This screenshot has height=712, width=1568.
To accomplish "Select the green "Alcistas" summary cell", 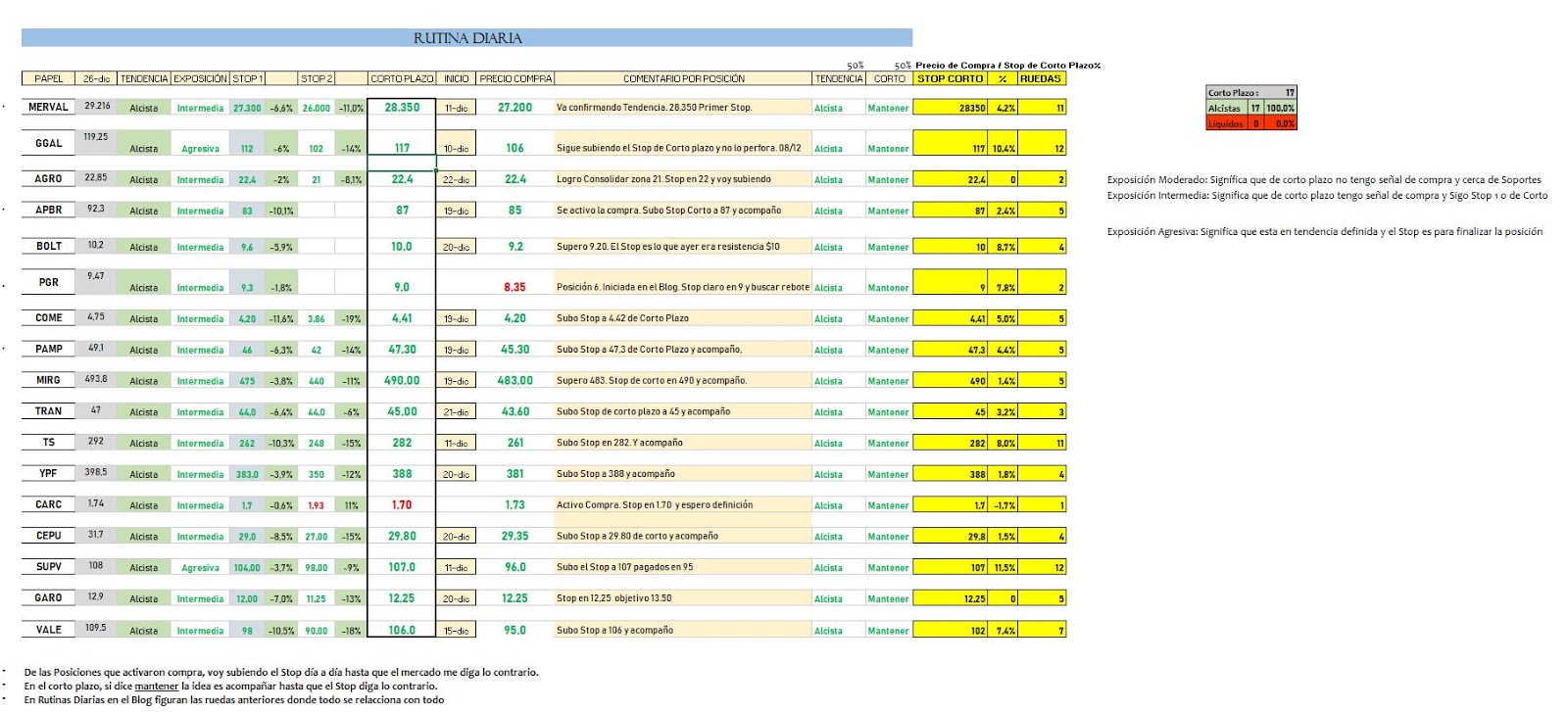I will click(x=1226, y=108).
